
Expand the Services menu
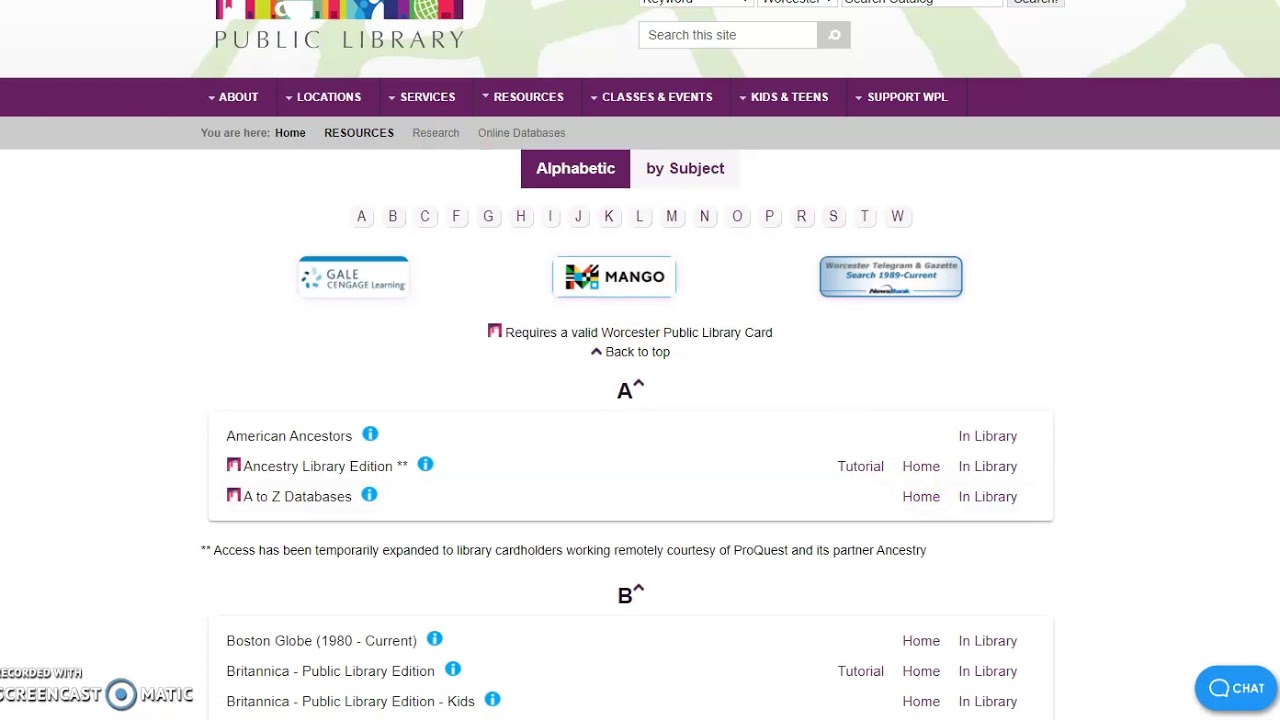pos(422,97)
